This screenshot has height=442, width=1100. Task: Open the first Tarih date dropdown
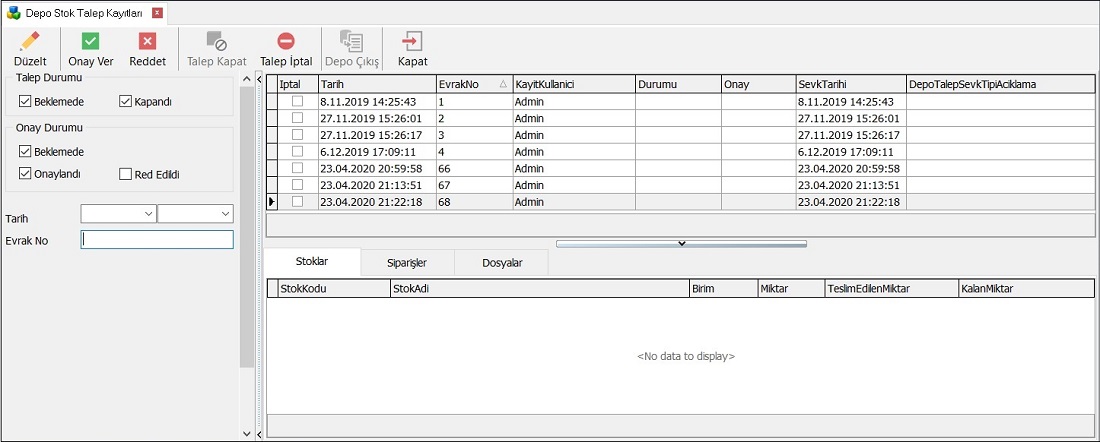point(148,213)
